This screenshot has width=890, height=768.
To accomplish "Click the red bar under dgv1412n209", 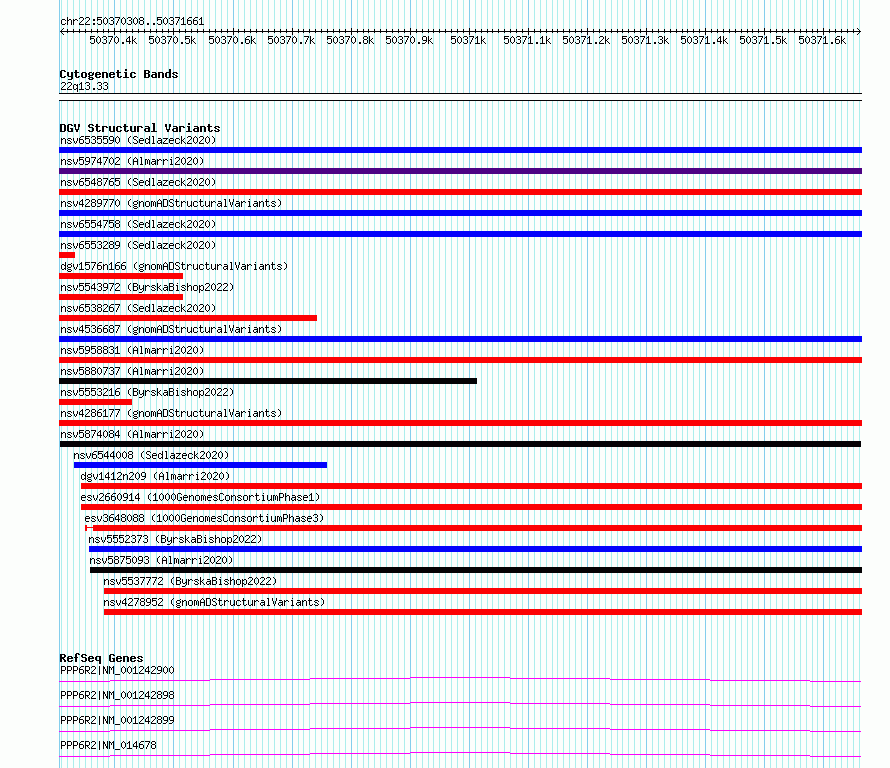I will click(471, 486).
